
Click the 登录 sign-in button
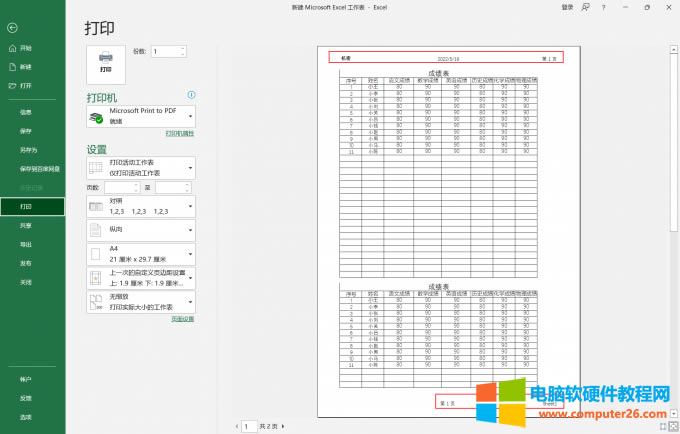click(x=567, y=7)
